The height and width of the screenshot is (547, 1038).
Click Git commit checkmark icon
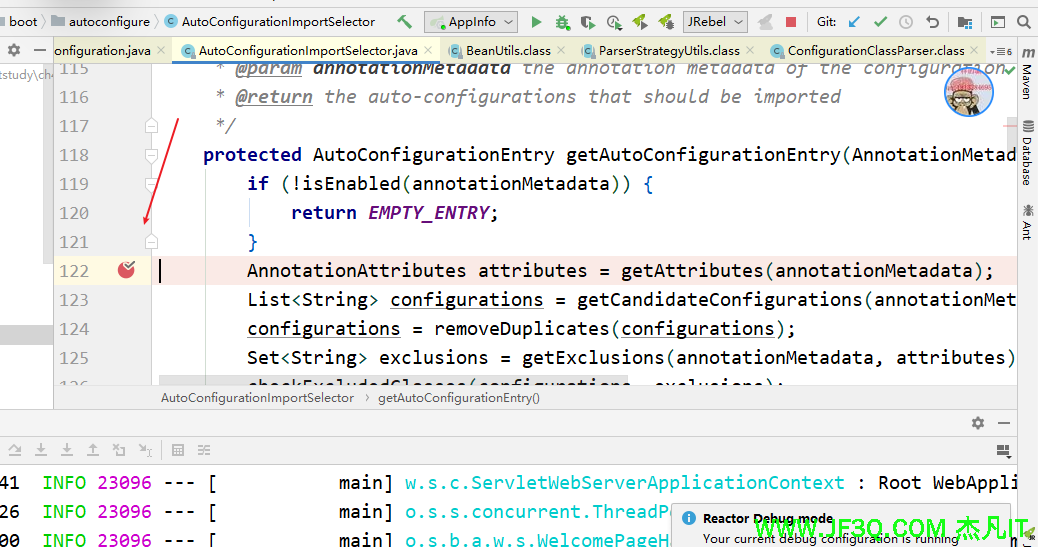(x=880, y=21)
